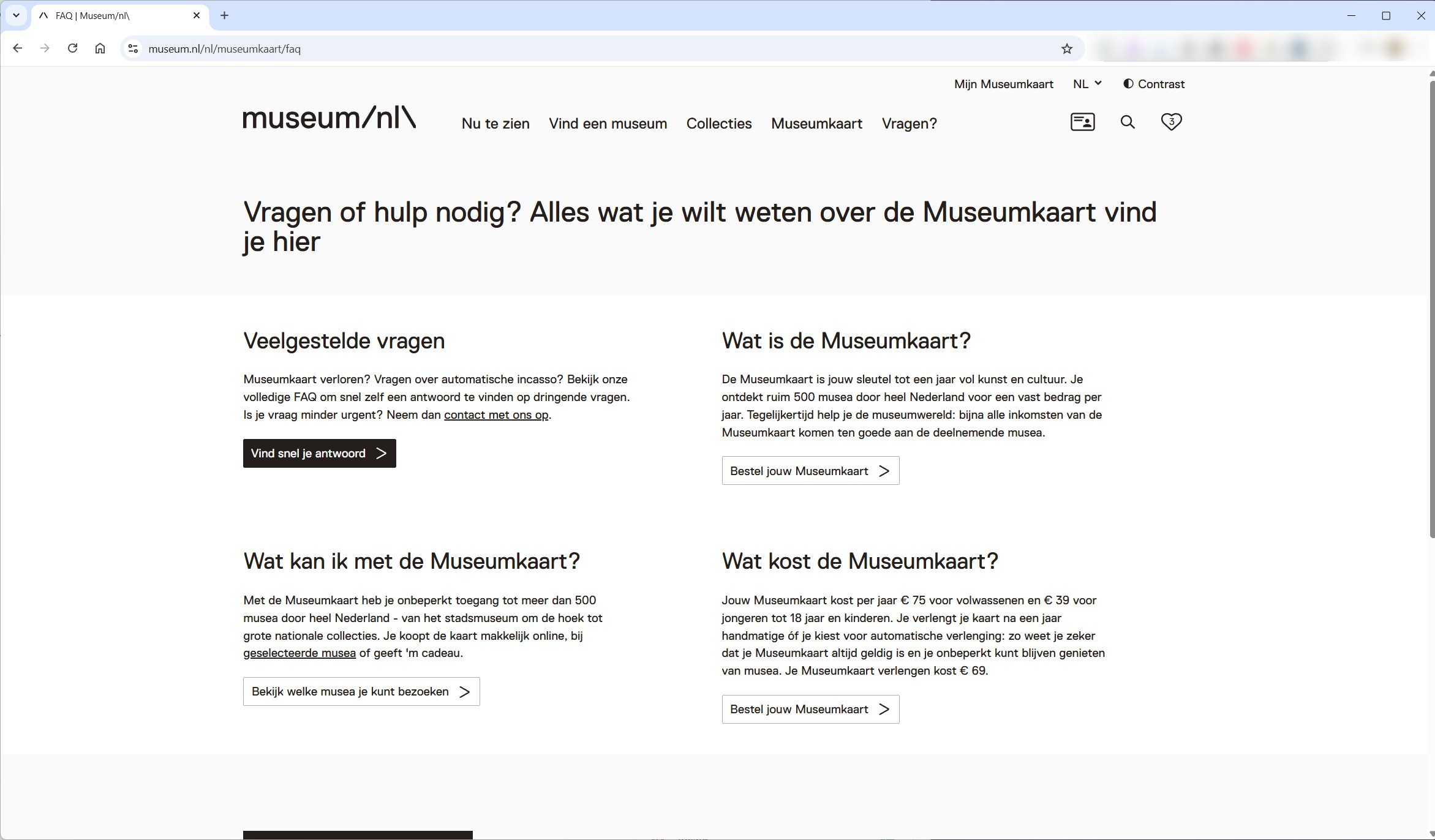
Task: Bookmark this page with star icon
Action: pos(1067,48)
